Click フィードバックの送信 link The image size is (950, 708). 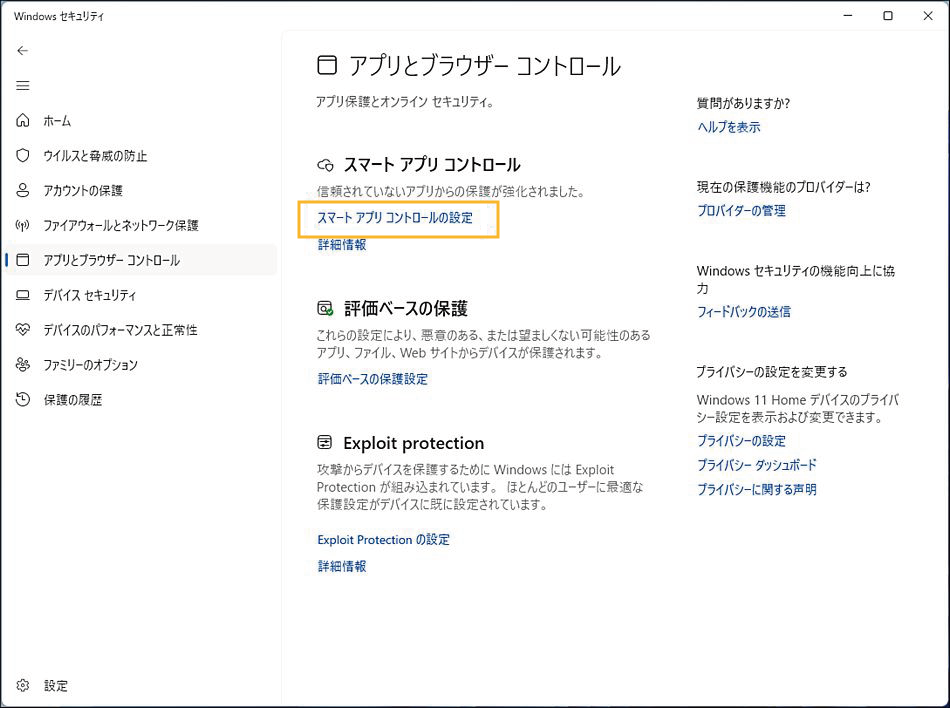[x=743, y=312]
